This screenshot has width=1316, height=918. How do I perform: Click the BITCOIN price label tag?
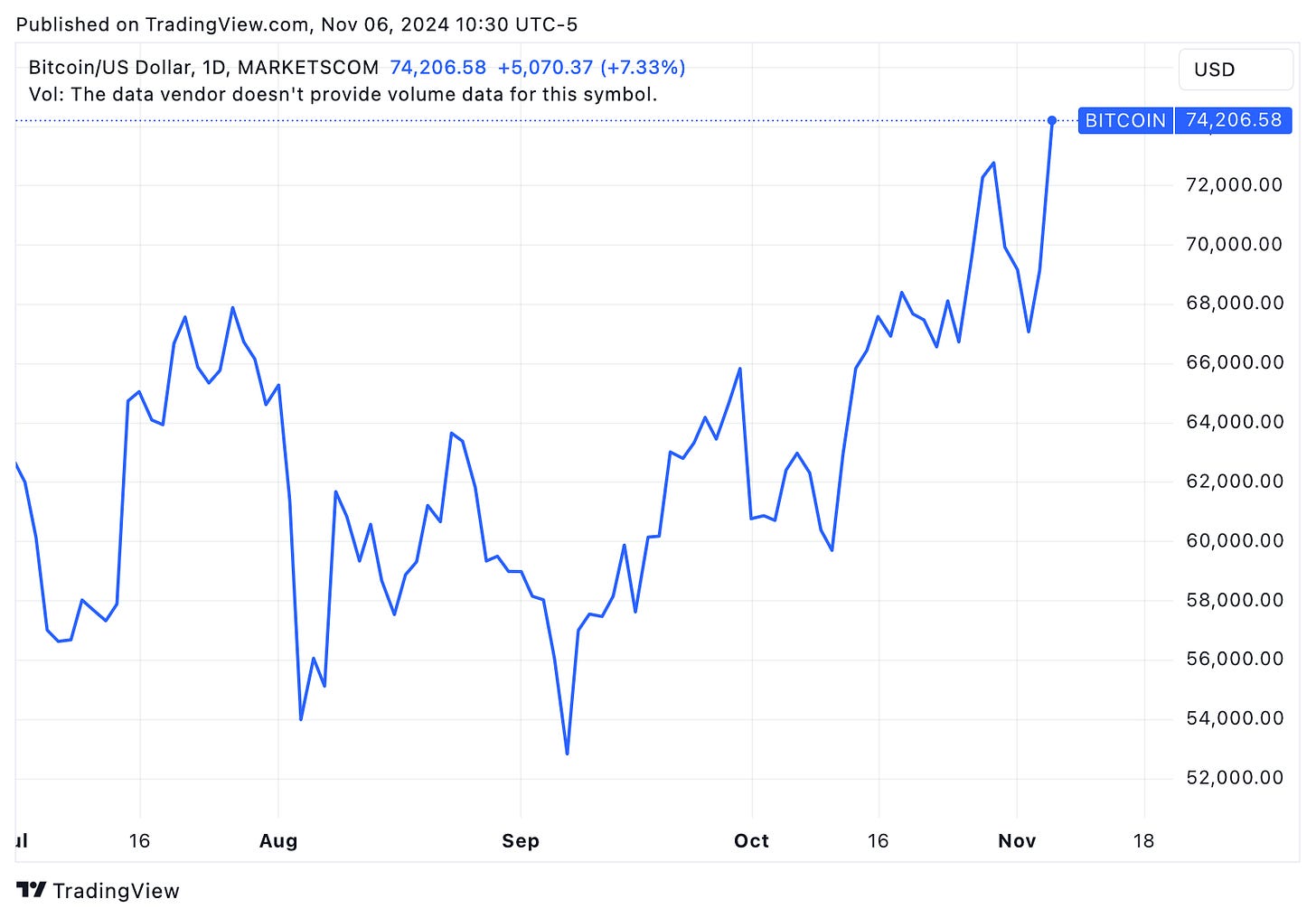click(x=1125, y=120)
